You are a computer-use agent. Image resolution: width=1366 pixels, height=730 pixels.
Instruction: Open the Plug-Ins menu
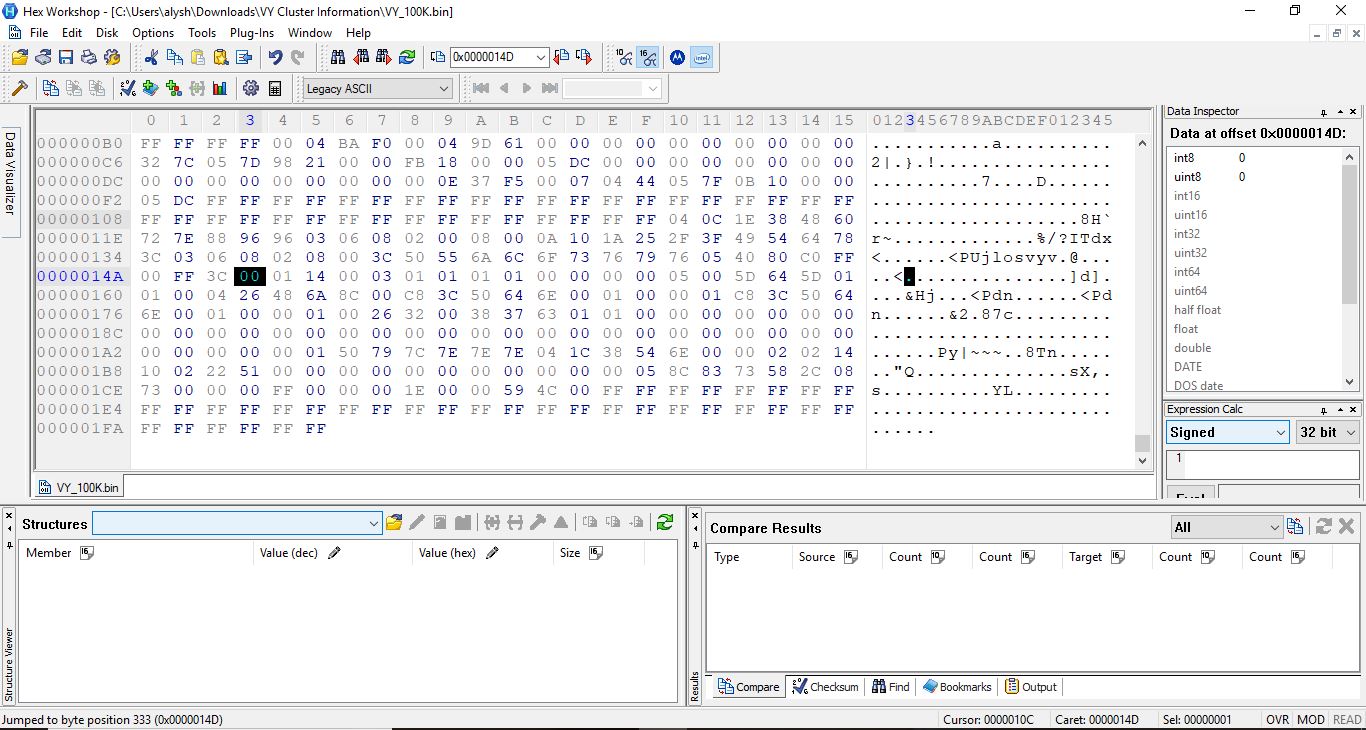tap(252, 32)
